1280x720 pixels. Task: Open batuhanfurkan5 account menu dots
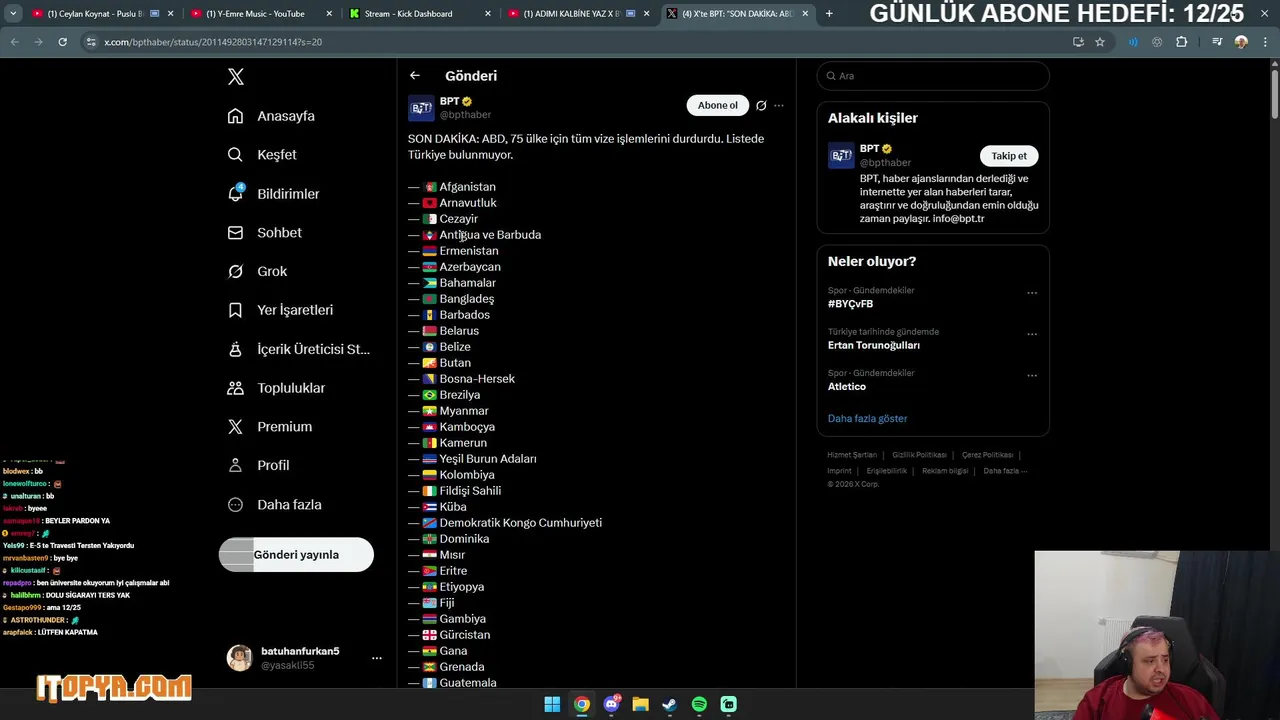[377, 658]
